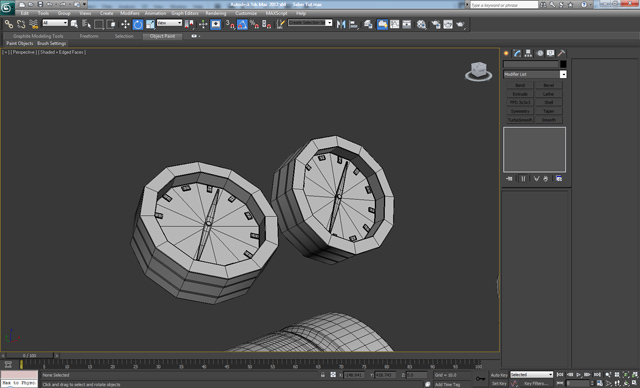
Task: Open the Brush Settings panel
Action: click(x=51, y=43)
